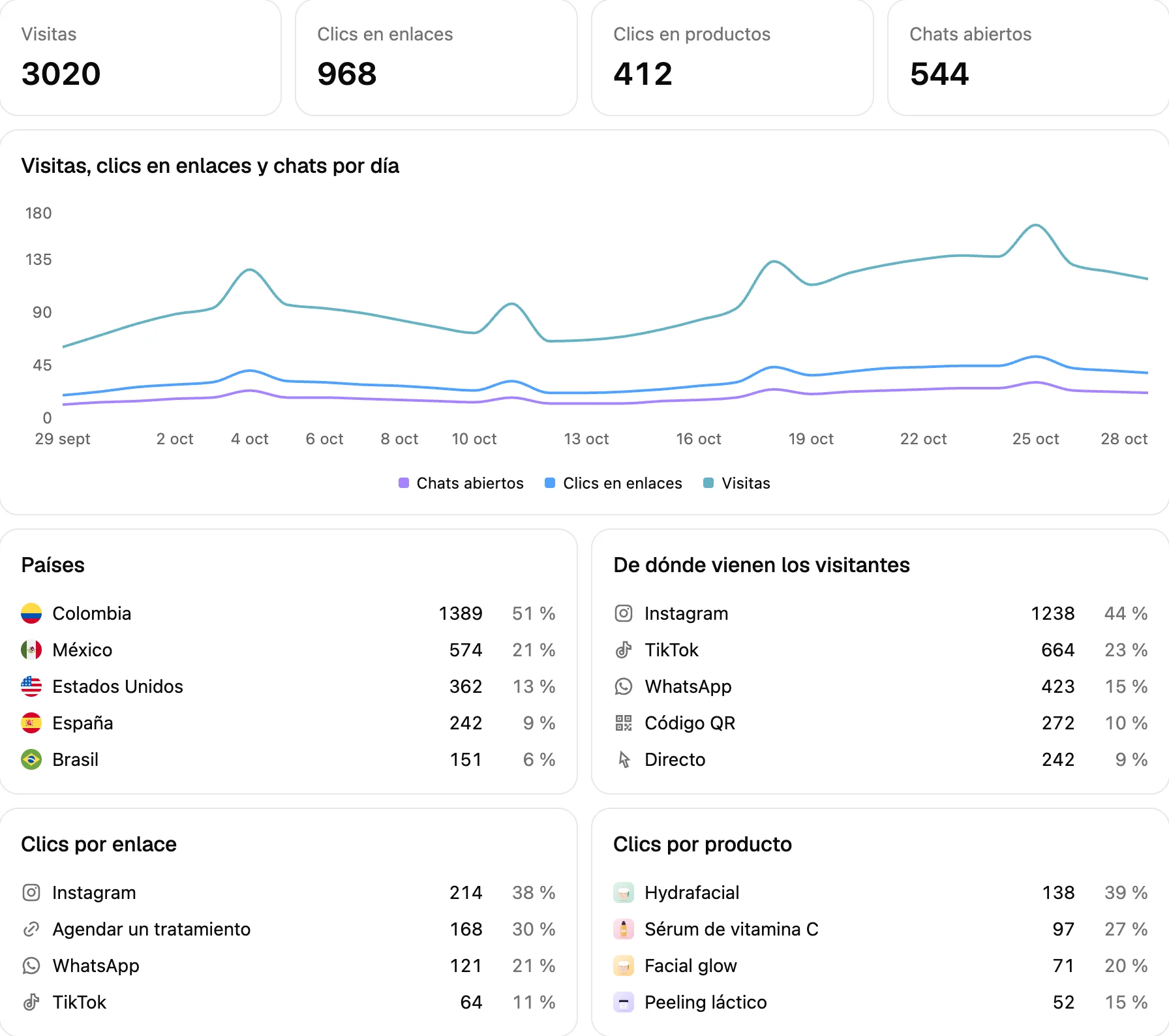Click the link icon beside Agendar un tratamiento

point(31,929)
